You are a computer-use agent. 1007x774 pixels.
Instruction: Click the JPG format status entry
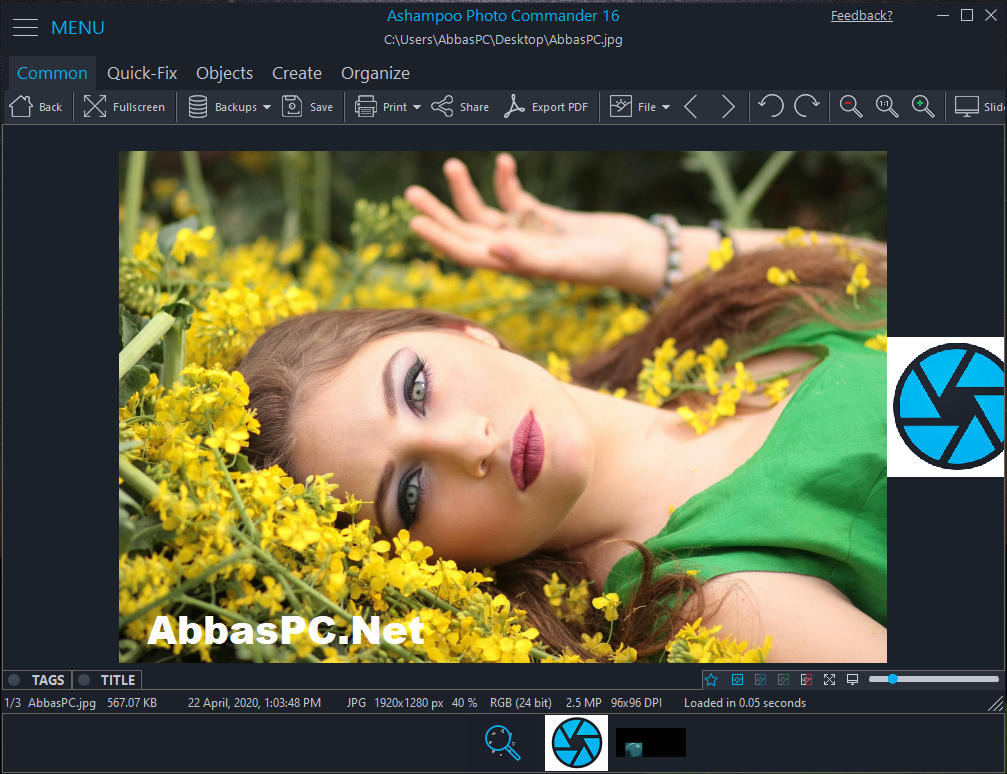pyautogui.click(x=356, y=703)
